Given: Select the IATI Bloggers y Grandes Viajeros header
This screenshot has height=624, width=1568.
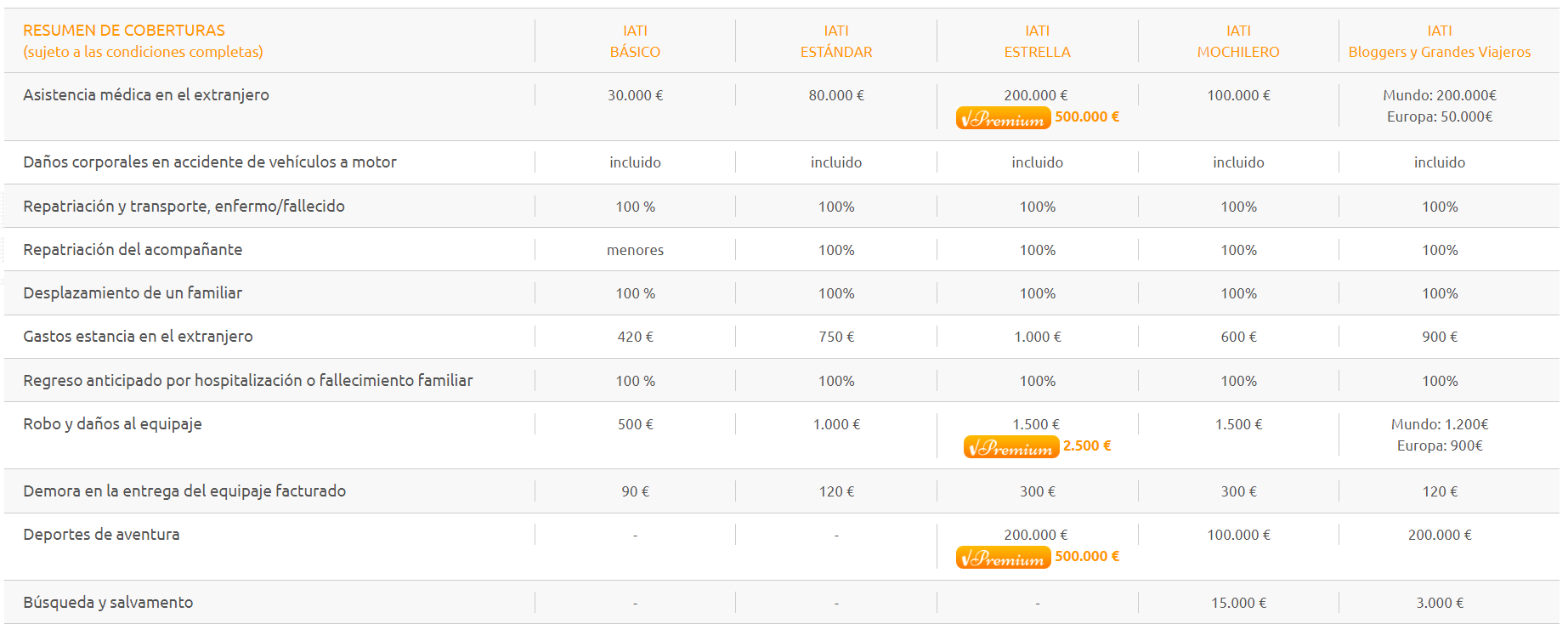Looking at the screenshot, I should (x=1440, y=41).
